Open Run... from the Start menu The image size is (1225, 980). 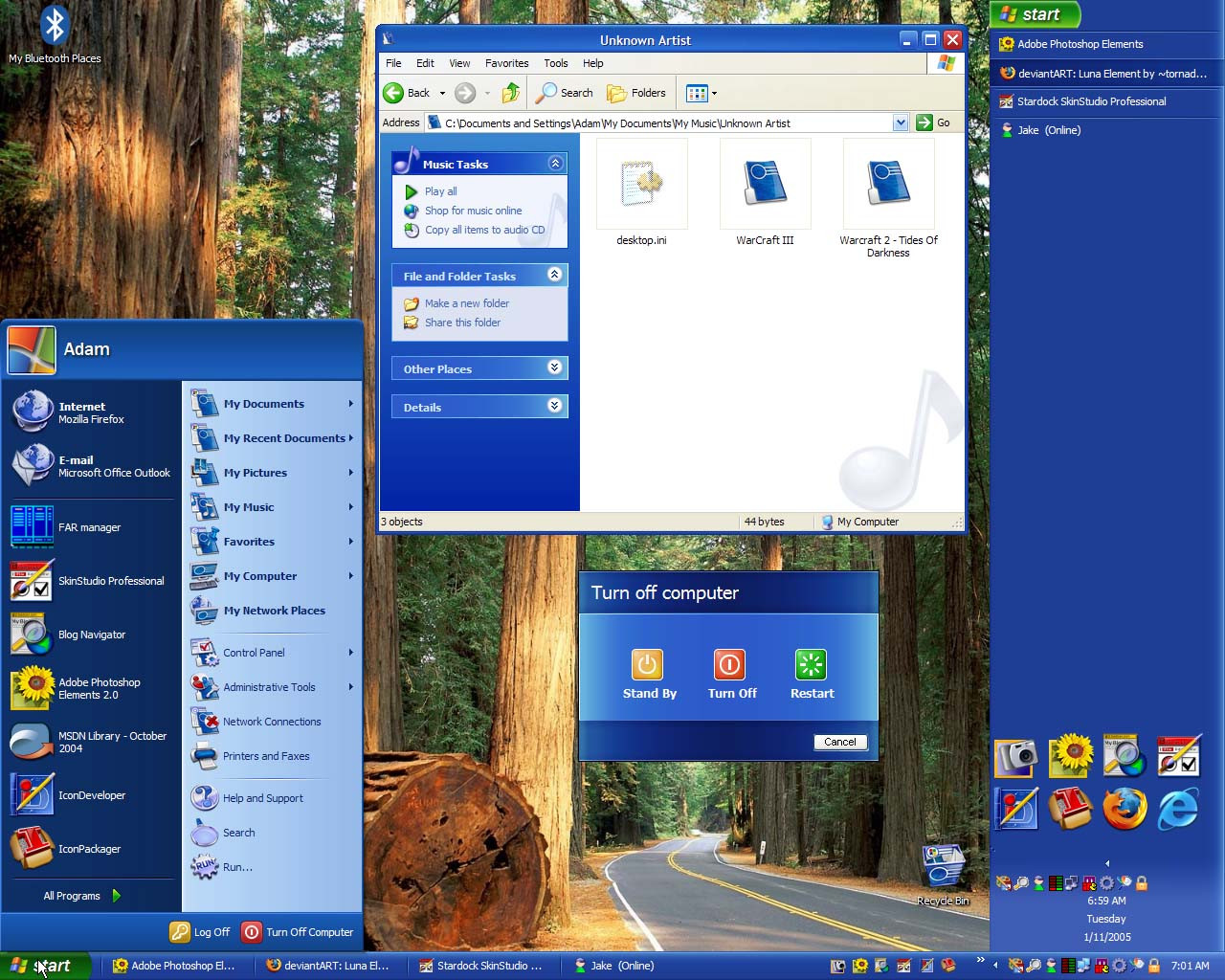pyautogui.click(x=272, y=867)
